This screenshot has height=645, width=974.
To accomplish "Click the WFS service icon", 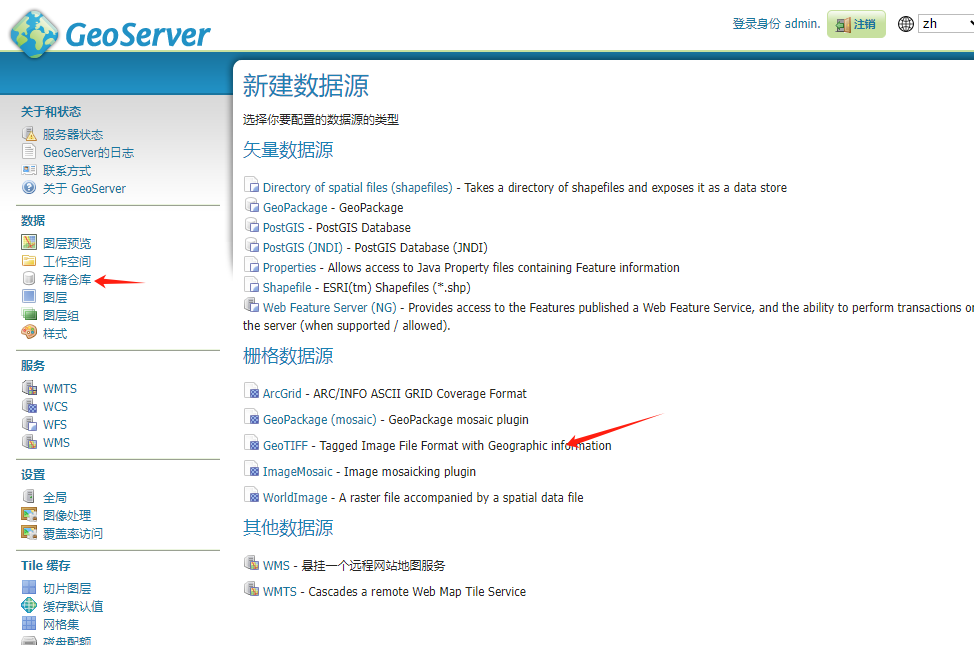I will (29, 424).
